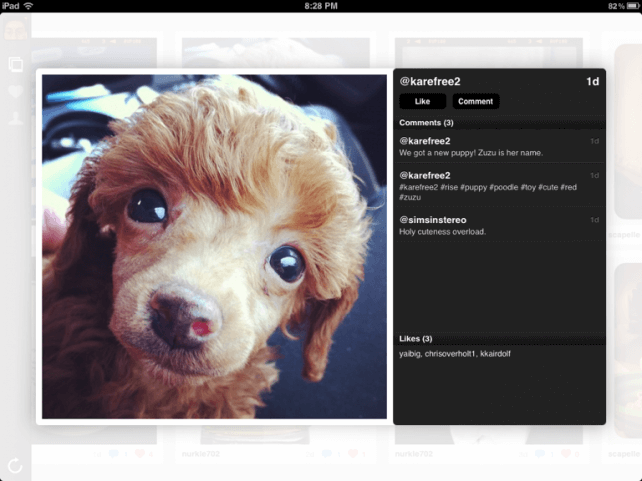
Task: Tap the refresh icon in the sidebar
Action: pyautogui.click(x=15, y=465)
